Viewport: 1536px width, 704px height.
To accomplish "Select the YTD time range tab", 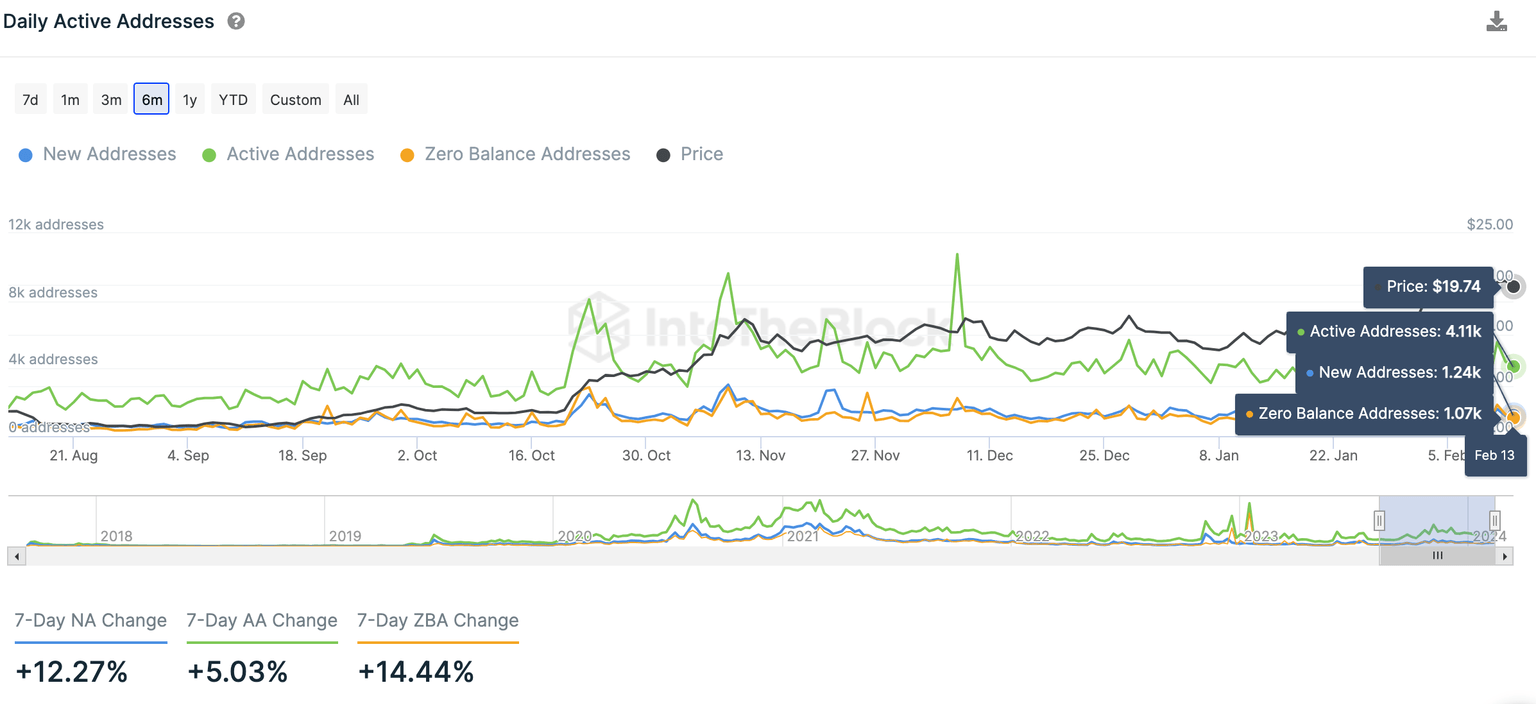I will pyautogui.click(x=232, y=99).
